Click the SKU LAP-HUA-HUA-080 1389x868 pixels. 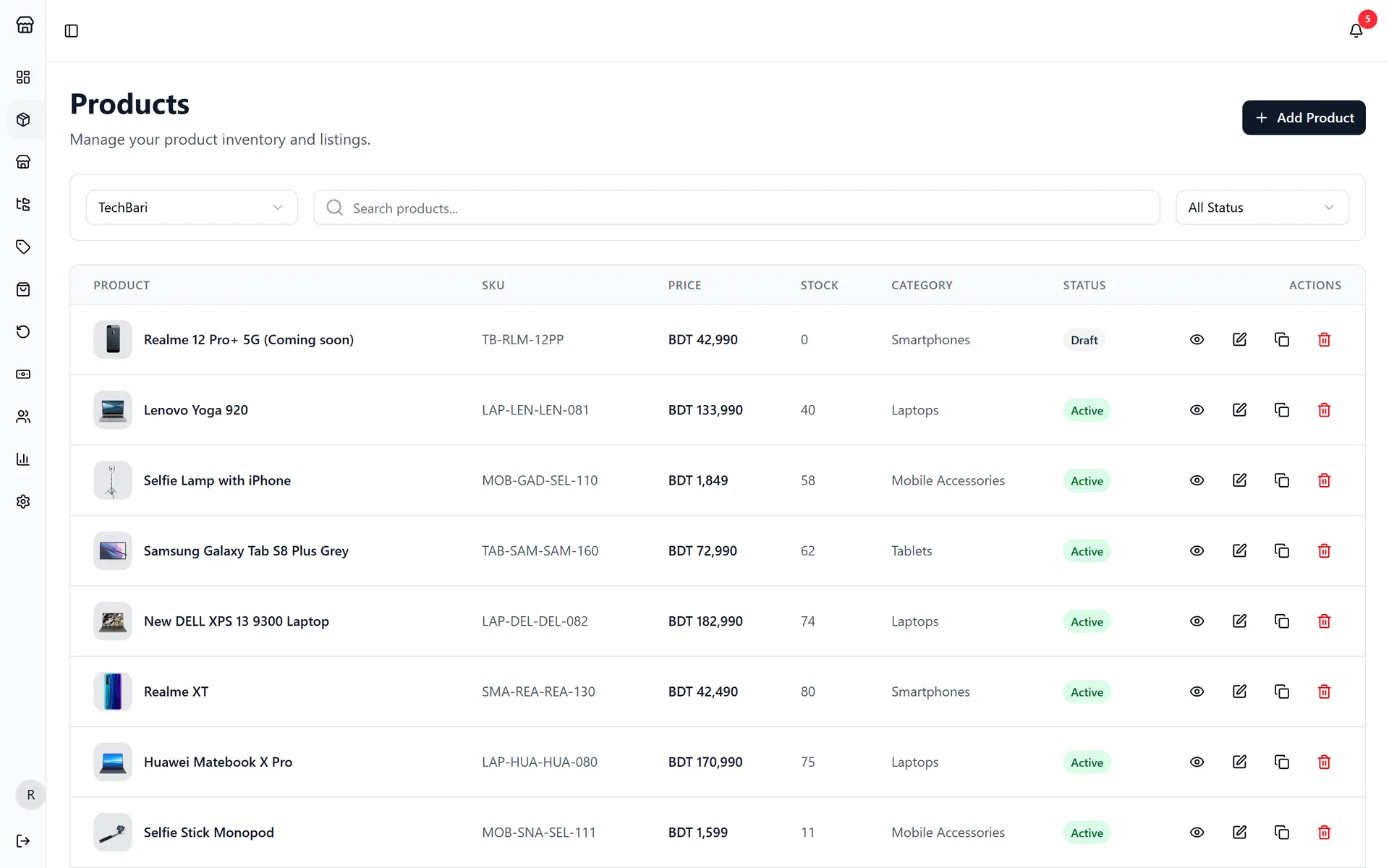click(x=540, y=762)
